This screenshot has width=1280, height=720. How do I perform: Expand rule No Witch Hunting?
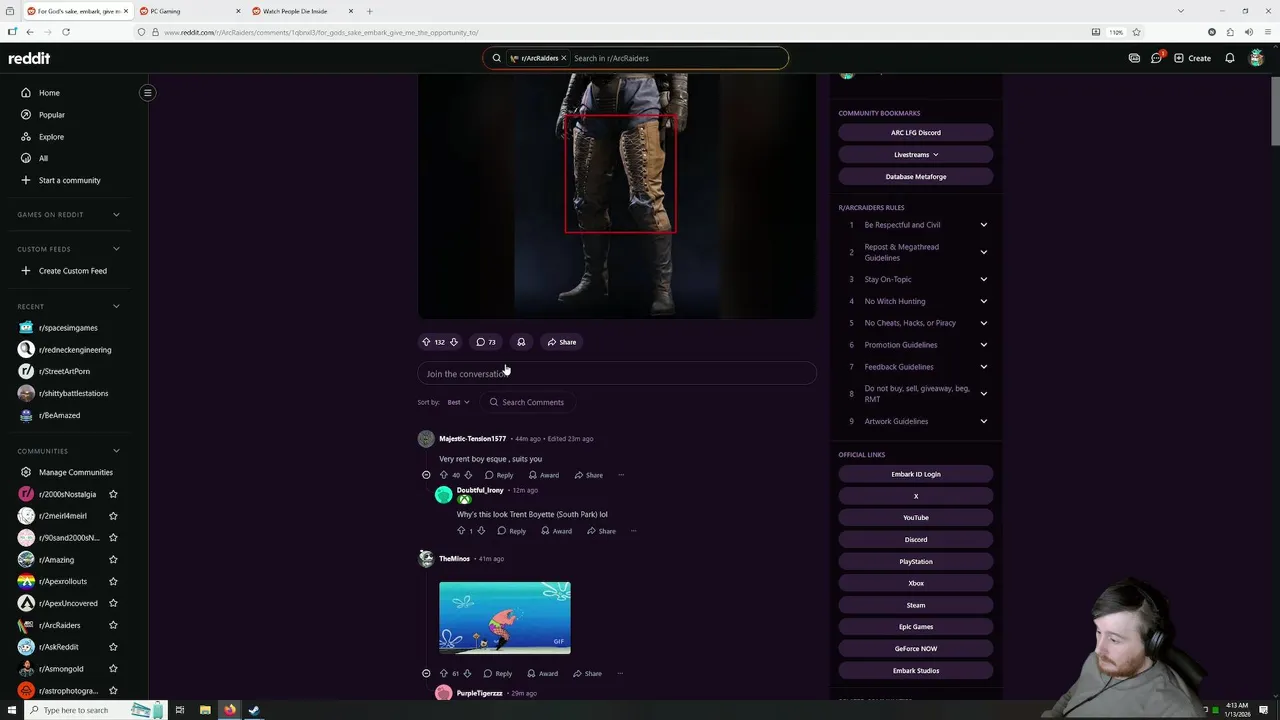(x=983, y=301)
